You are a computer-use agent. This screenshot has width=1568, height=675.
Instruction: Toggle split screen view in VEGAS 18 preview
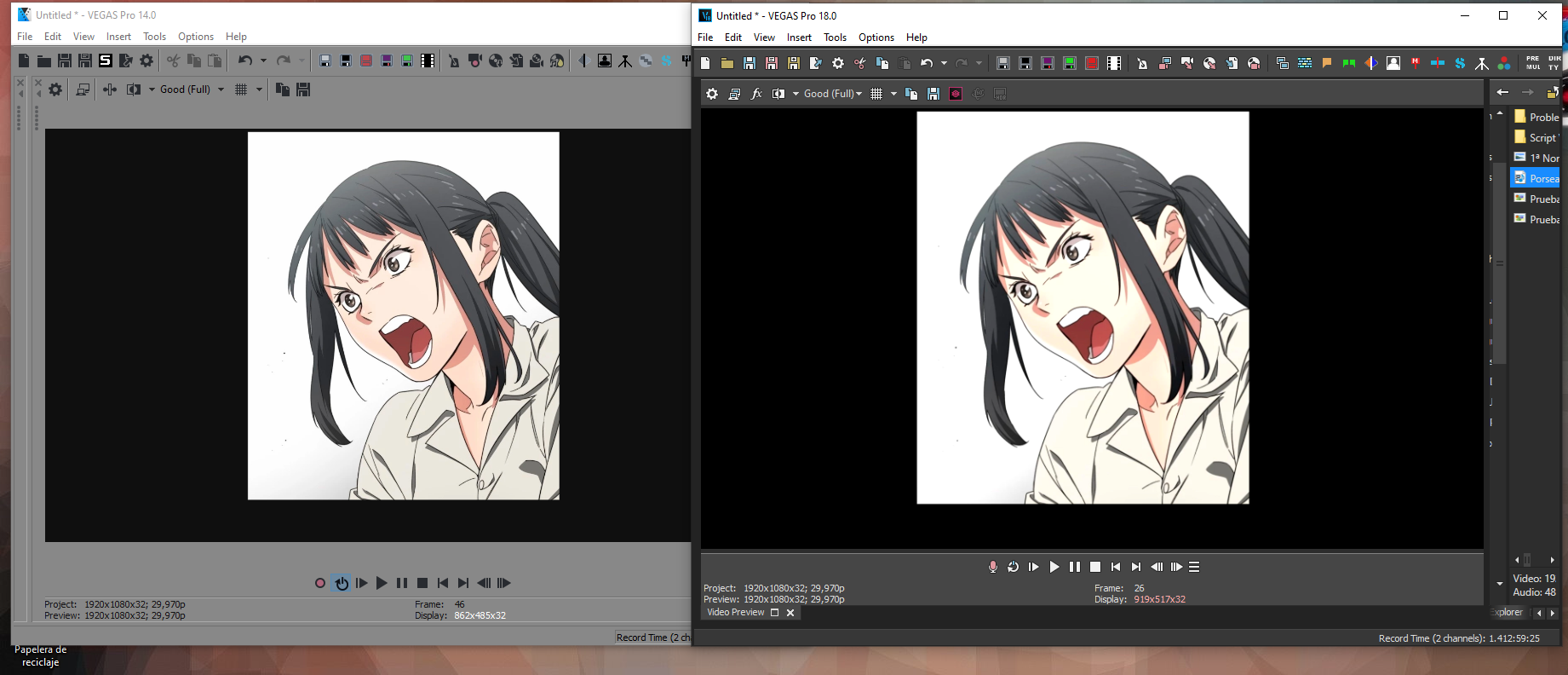click(778, 94)
